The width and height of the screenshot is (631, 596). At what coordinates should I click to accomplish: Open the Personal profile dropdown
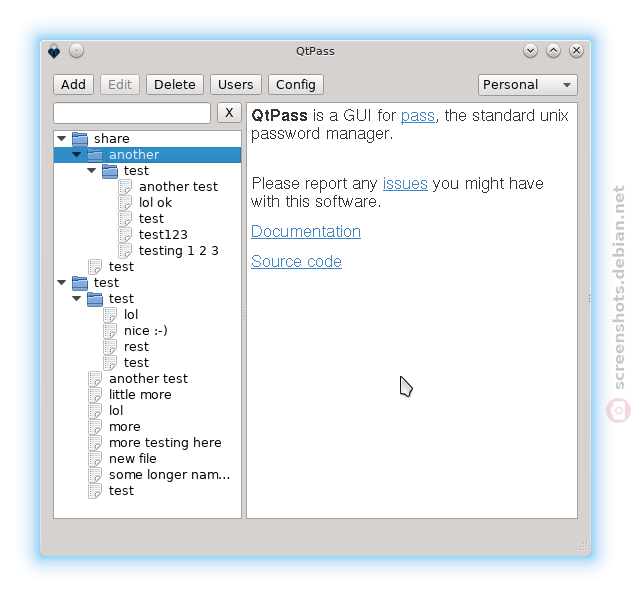tap(528, 85)
